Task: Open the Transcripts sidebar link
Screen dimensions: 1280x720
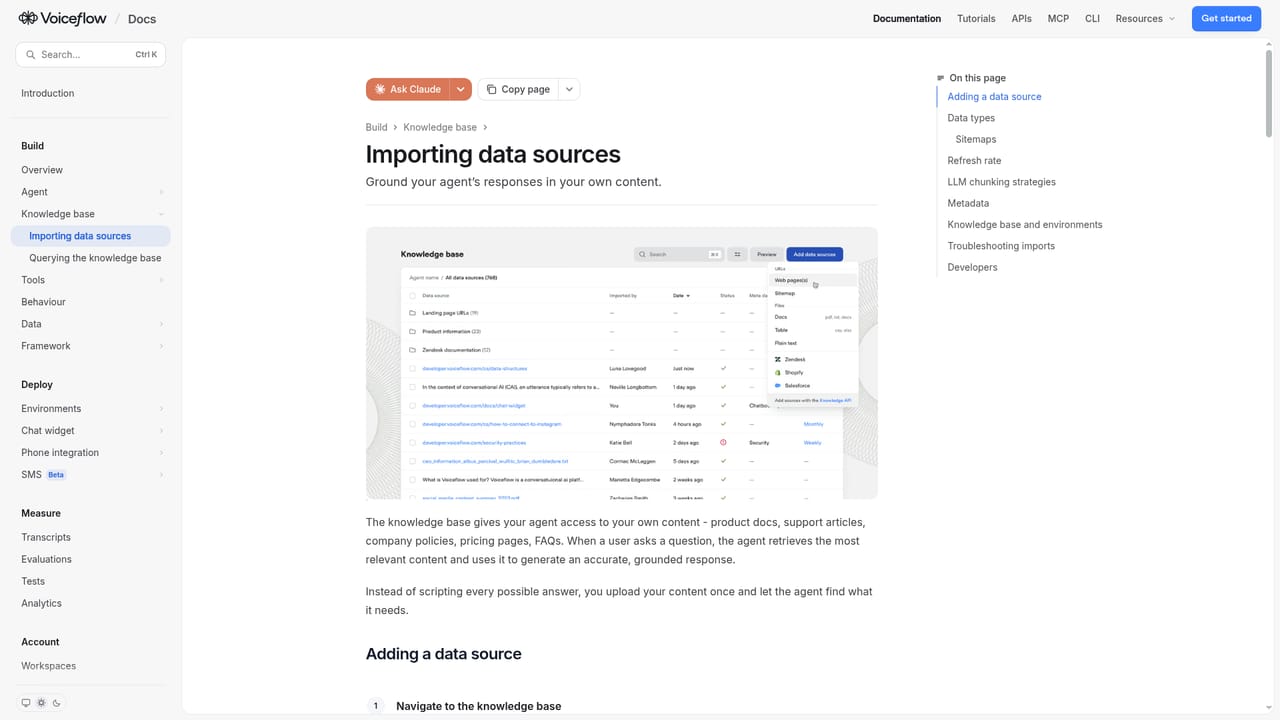Action: (46, 537)
